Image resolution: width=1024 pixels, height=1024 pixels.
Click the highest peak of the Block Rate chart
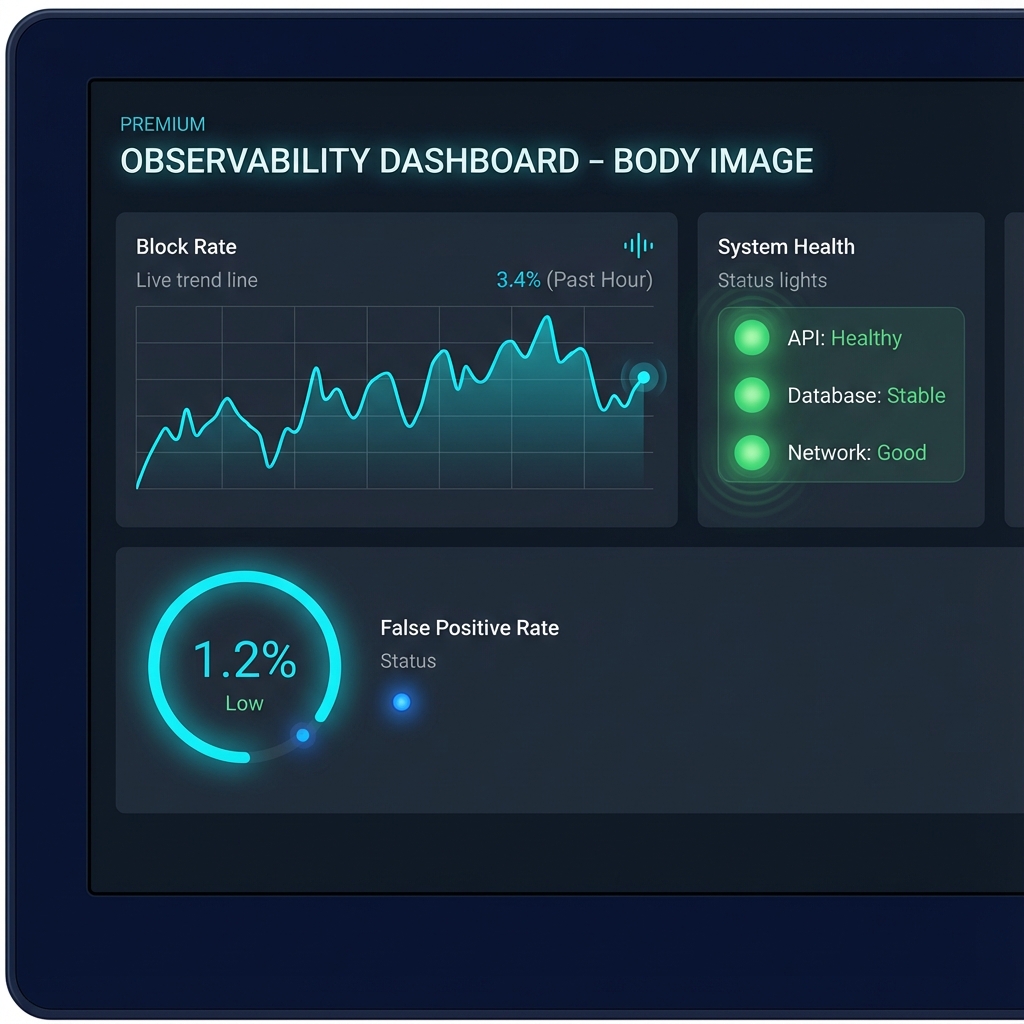click(546, 319)
